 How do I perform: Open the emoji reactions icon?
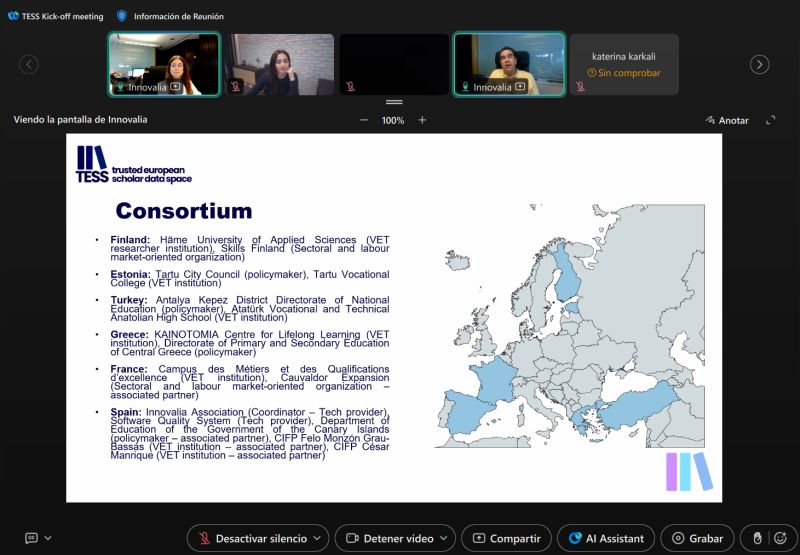pos(780,538)
